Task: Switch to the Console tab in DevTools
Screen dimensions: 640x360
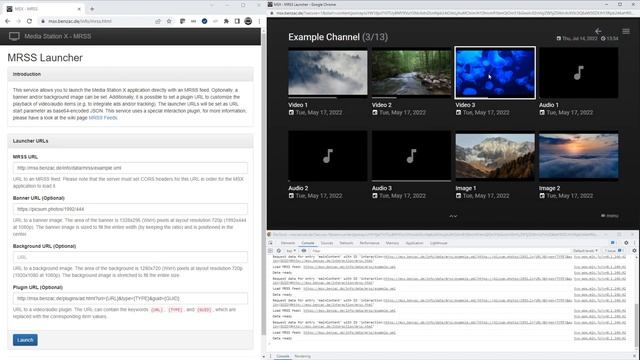Action: click(x=307, y=243)
